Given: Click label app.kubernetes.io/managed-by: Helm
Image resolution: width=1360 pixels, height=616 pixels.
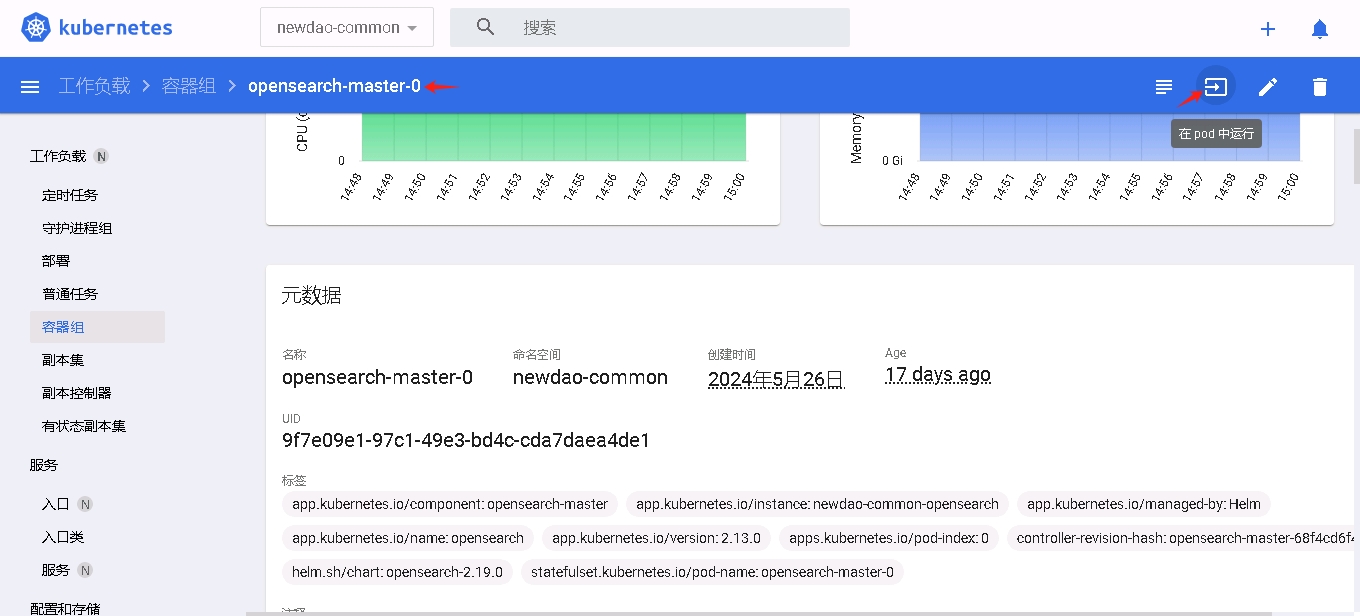Looking at the screenshot, I should tap(1144, 504).
